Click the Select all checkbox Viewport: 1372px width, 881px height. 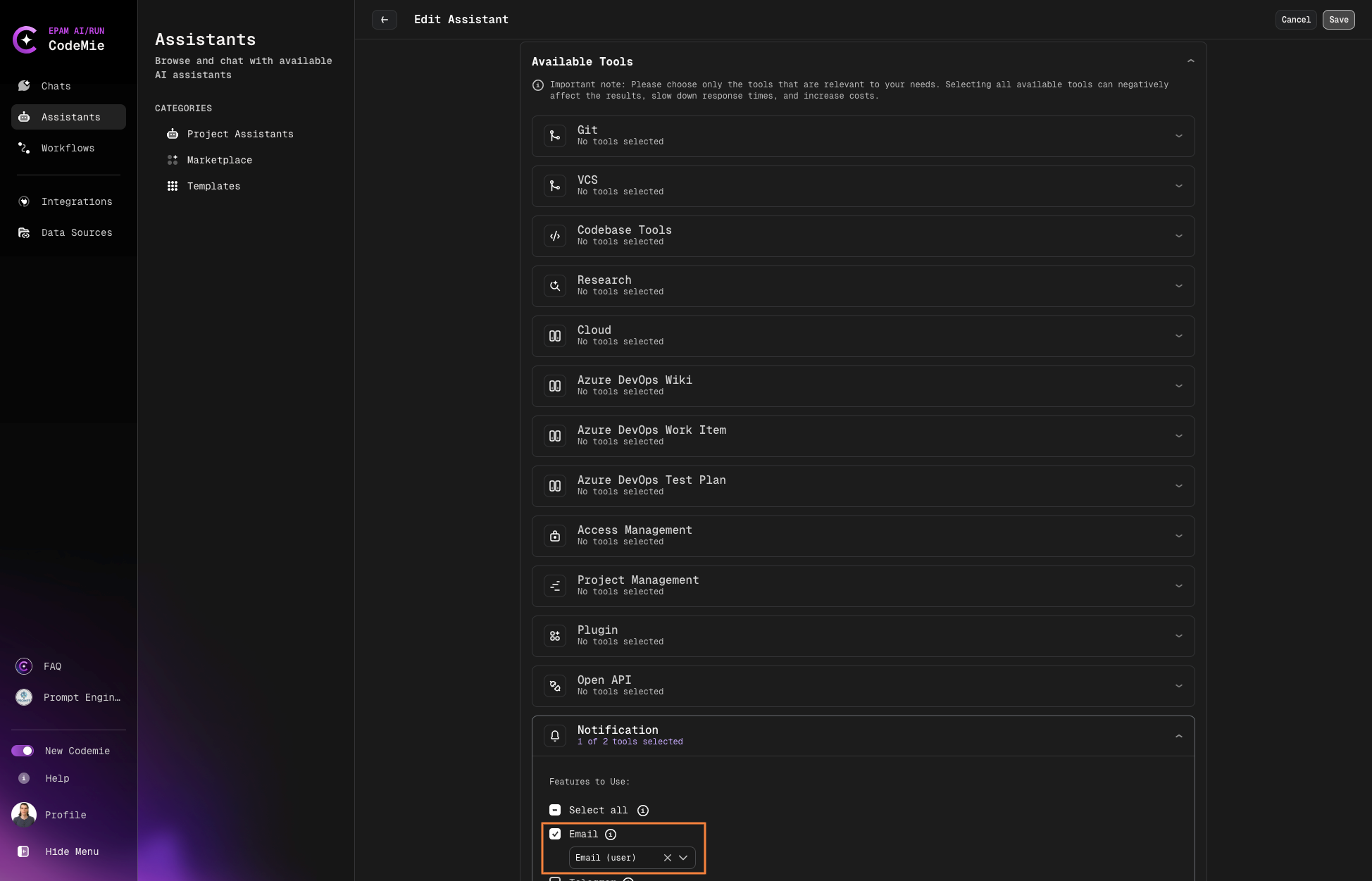click(556, 810)
